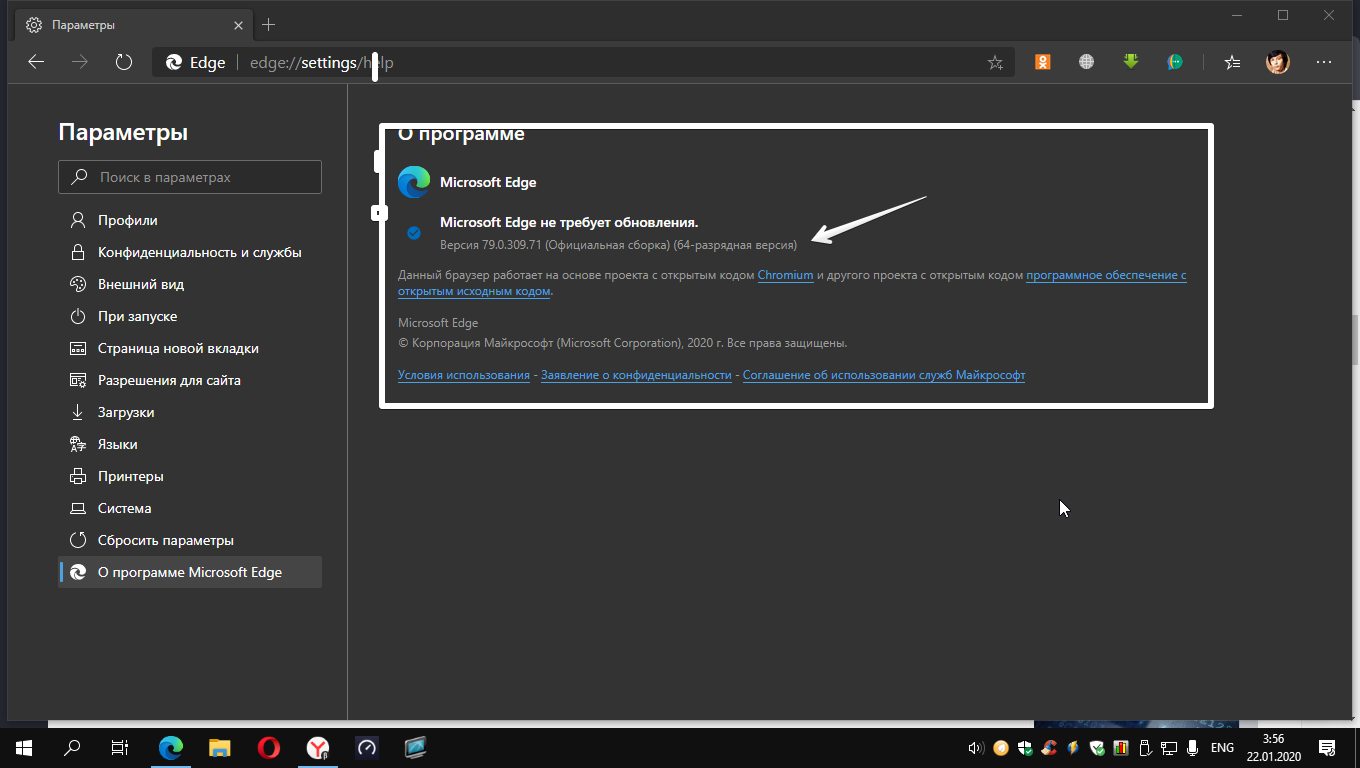The height and width of the screenshot is (768, 1360).
Task: Open Соглашение об использовании служб Майкрософт link
Action: coord(884,375)
